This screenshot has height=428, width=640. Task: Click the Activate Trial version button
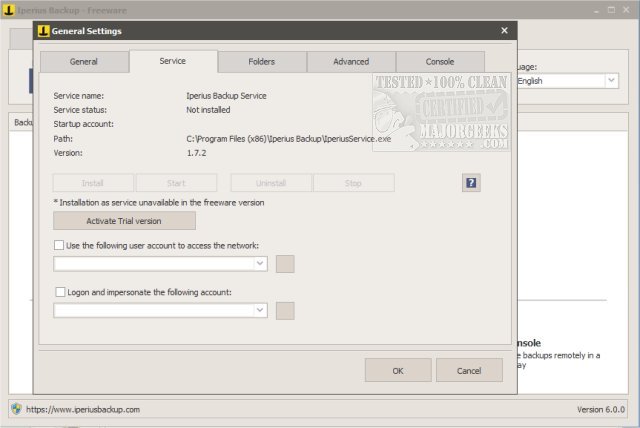click(124, 221)
